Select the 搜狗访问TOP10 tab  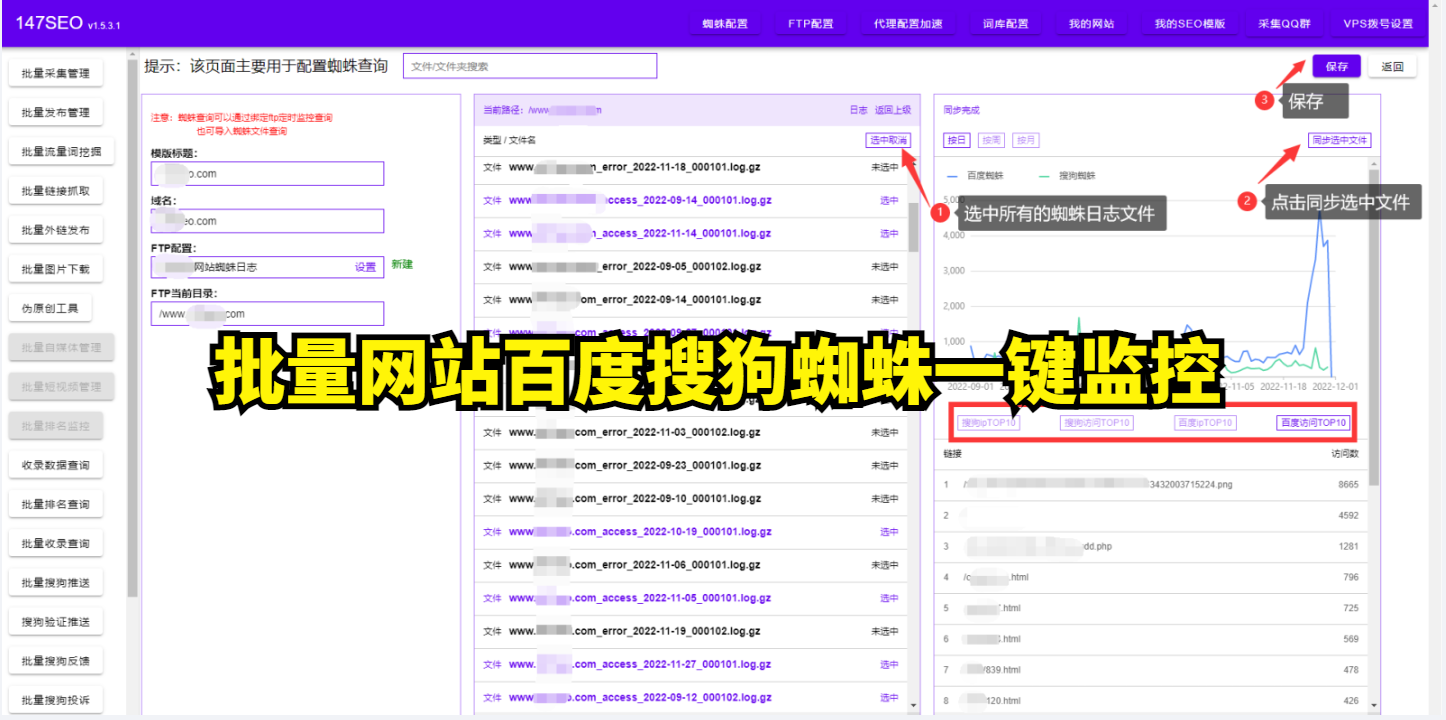click(x=1096, y=423)
